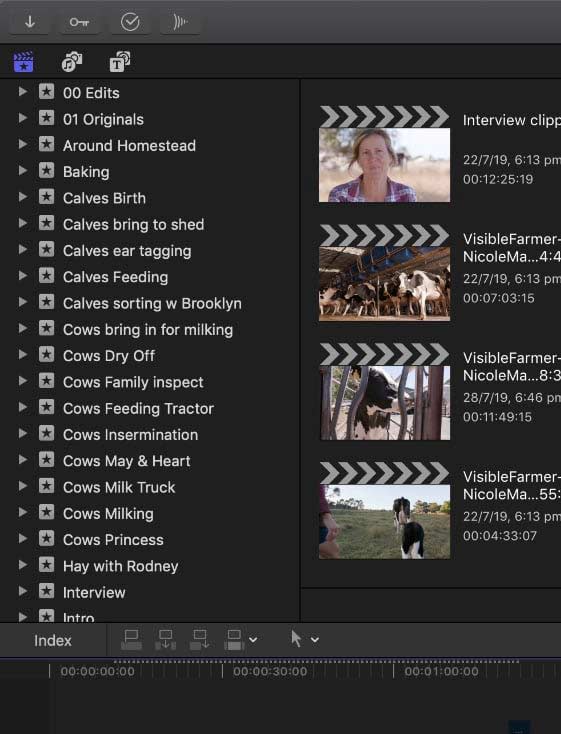Expand the Cows Milking event

click(x=22, y=512)
